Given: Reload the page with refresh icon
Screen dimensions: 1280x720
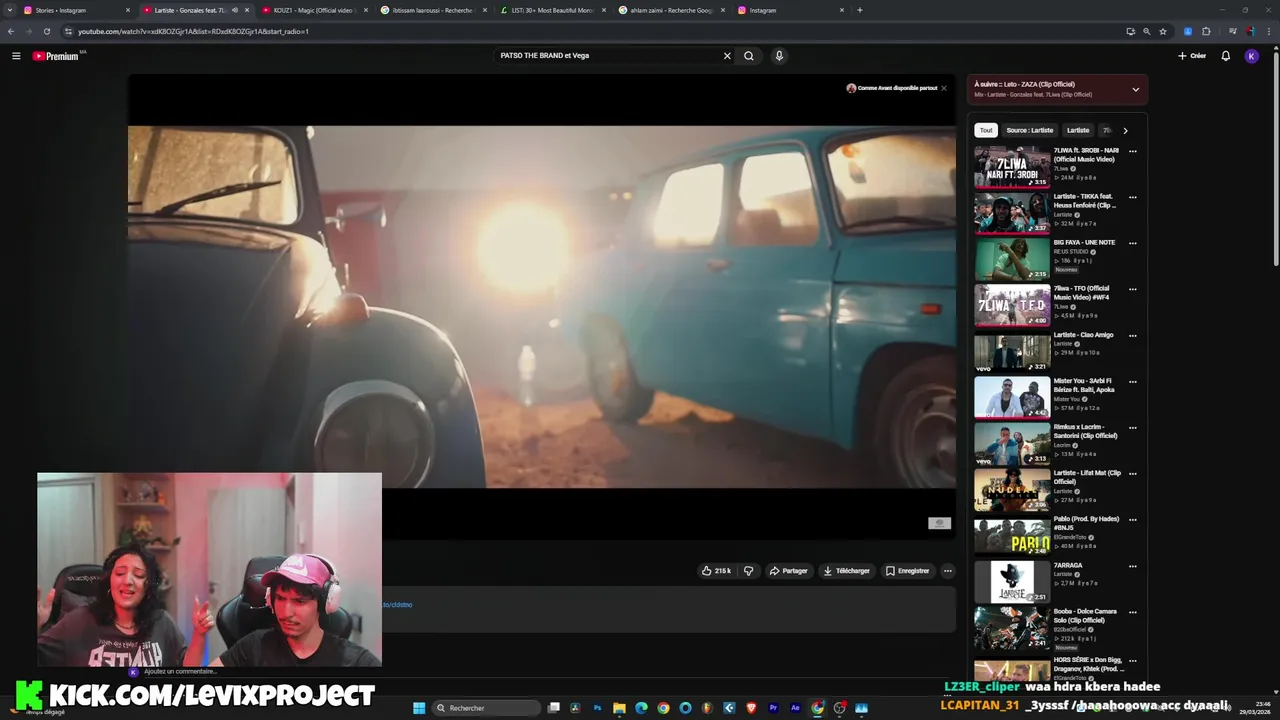Looking at the screenshot, I should [x=46, y=31].
